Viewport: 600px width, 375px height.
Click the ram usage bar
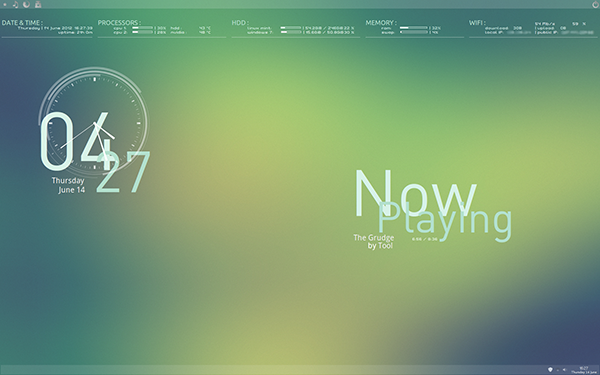point(414,28)
